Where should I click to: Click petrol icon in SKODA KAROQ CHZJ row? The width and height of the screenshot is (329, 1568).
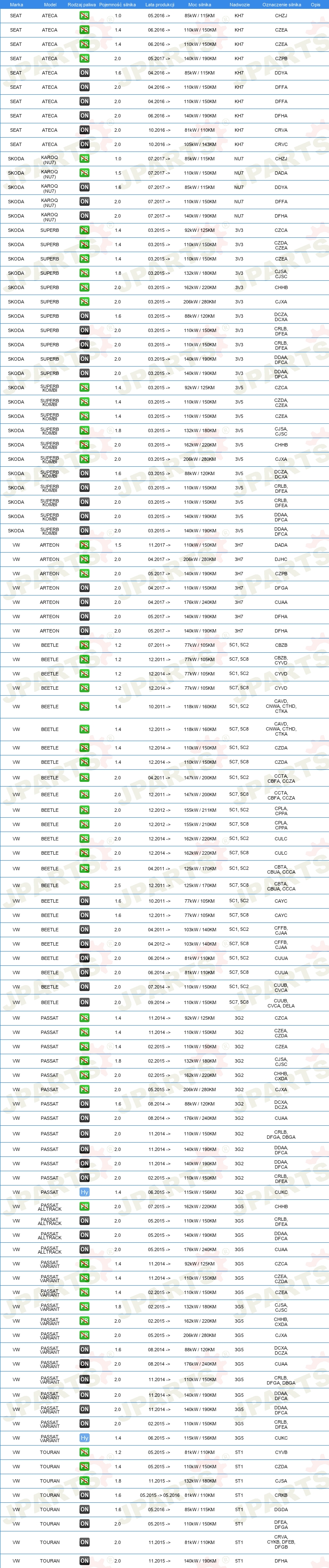pyautogui.click(x=85, y=158)
